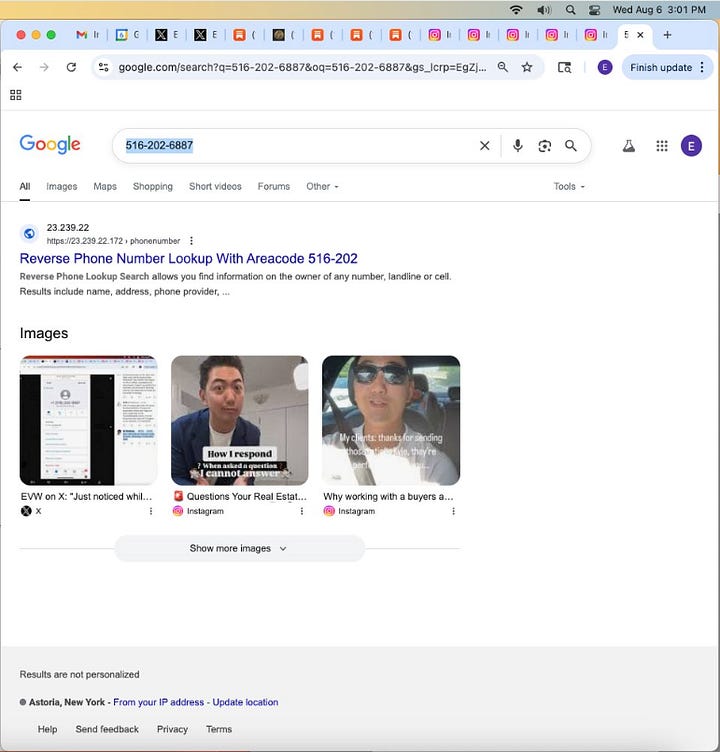Reload the page with refresh icon
Image resolution: width=720 pixels, height=752 pixels.
click(71, 67)
